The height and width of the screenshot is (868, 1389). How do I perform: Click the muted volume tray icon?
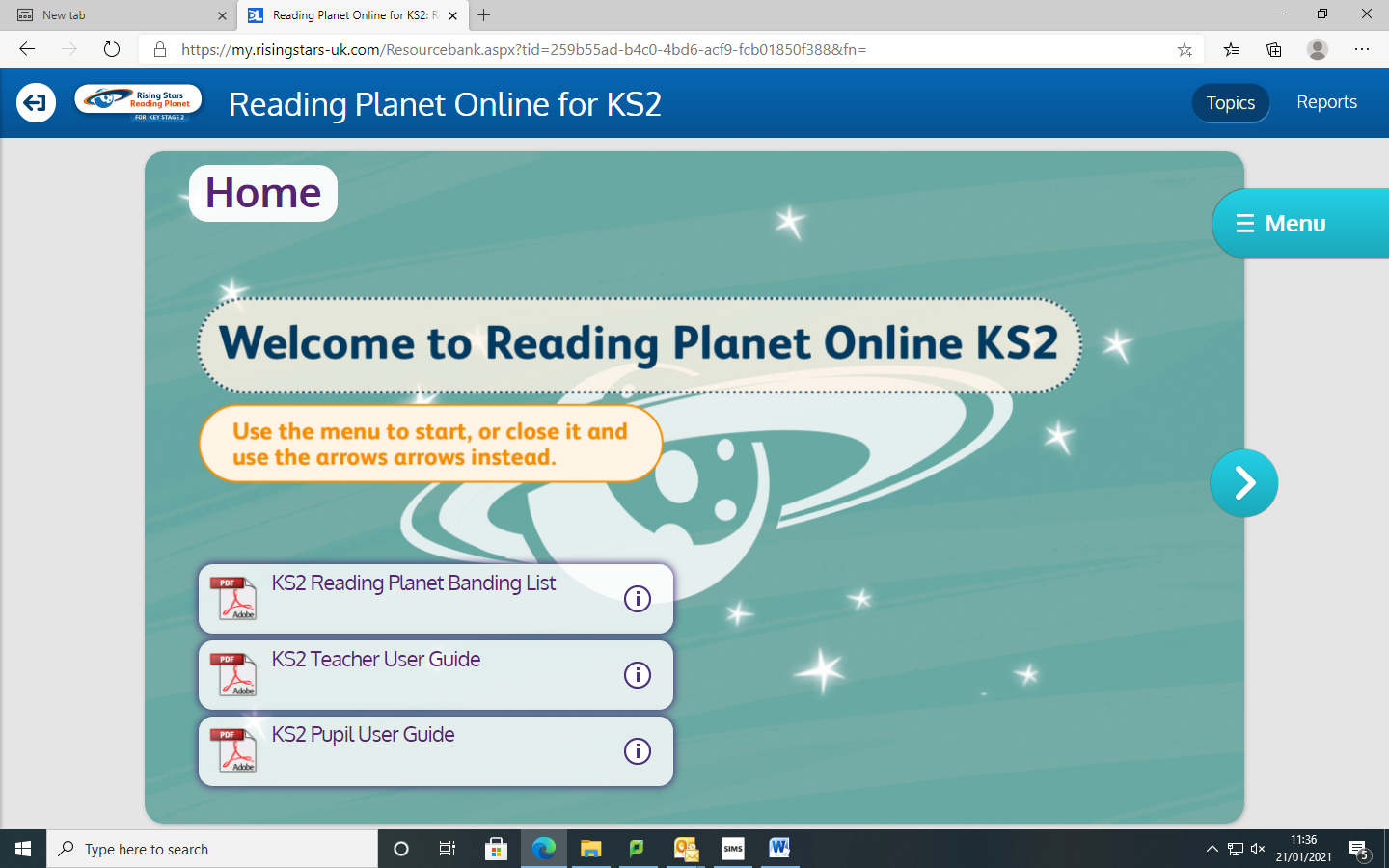(x=1258, y=849)
